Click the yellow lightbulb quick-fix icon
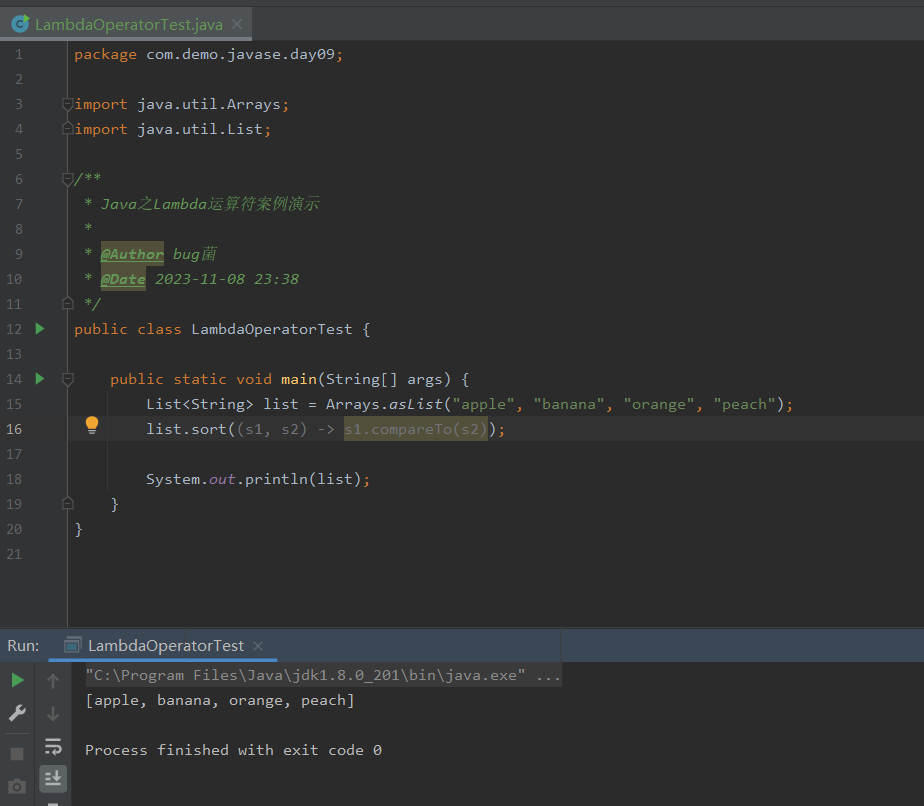Screen dimensions: 924x806 click(92, 425)
